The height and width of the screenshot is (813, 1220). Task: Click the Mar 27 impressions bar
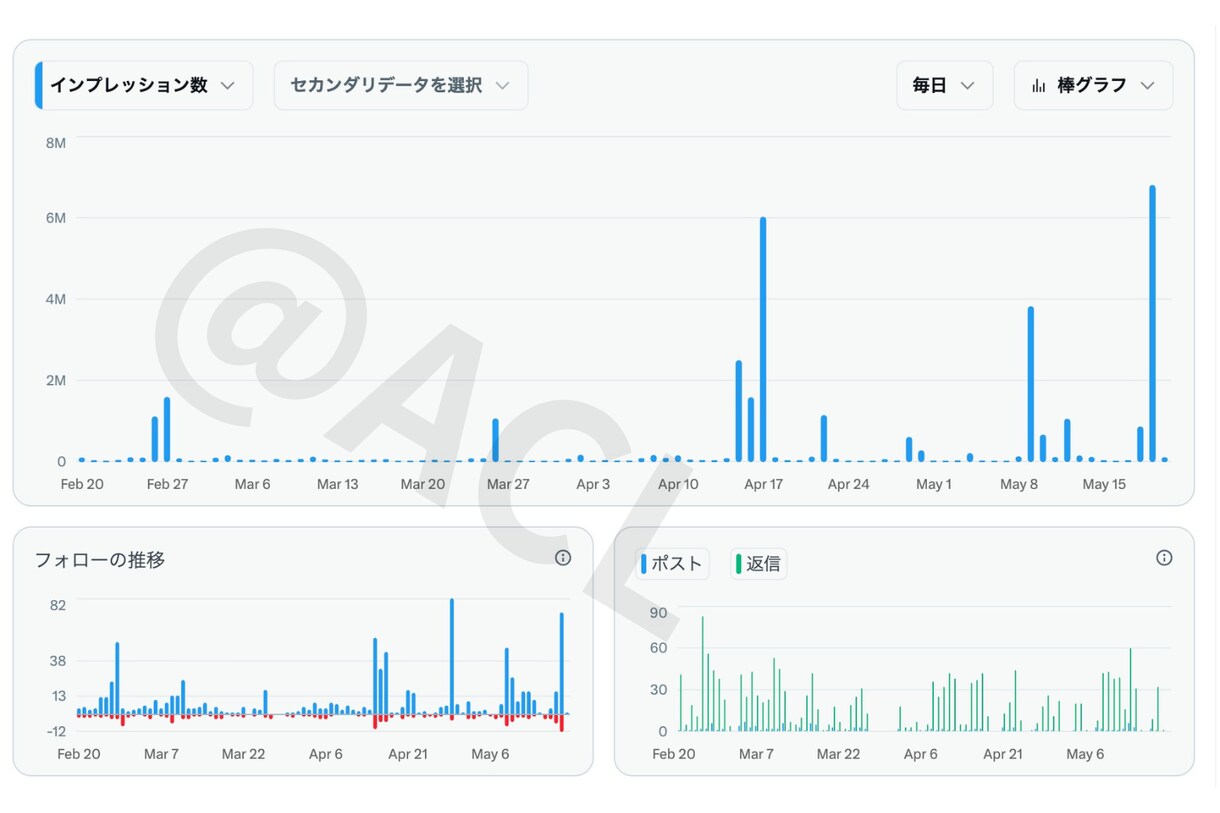coord(495,440)
